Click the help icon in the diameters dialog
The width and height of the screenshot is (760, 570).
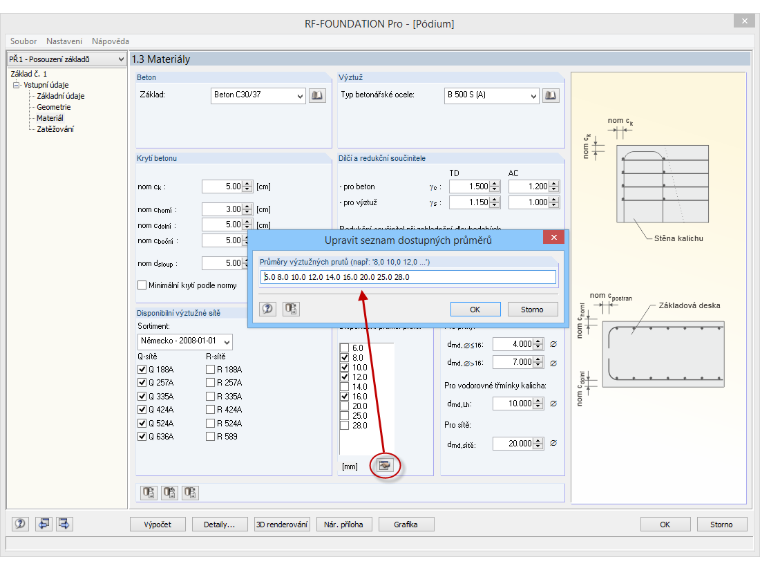point(268,309)
